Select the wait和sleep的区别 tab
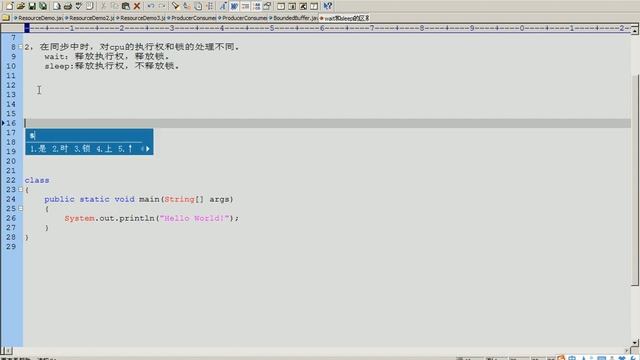The height and width of the screenshot is (360, 640). (344, 18)
